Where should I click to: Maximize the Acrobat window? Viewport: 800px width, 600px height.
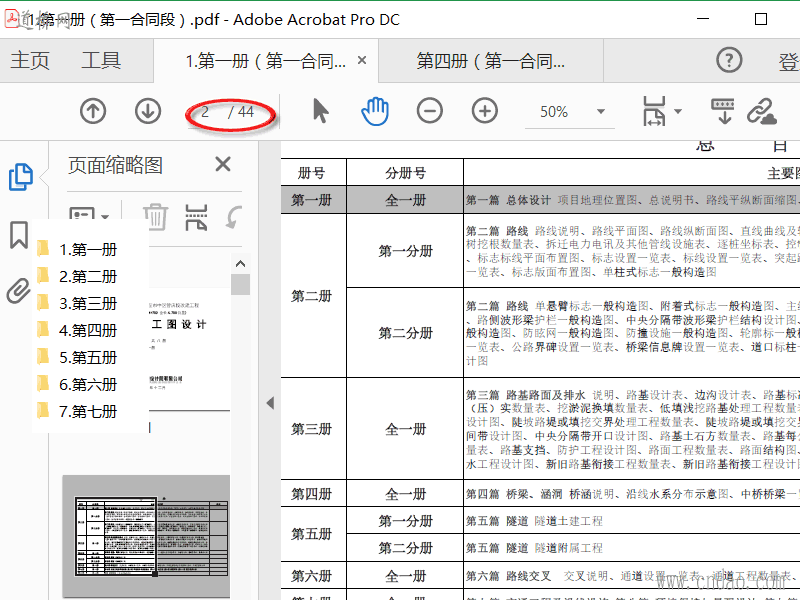pyautogui.click(x=761, y=19)
